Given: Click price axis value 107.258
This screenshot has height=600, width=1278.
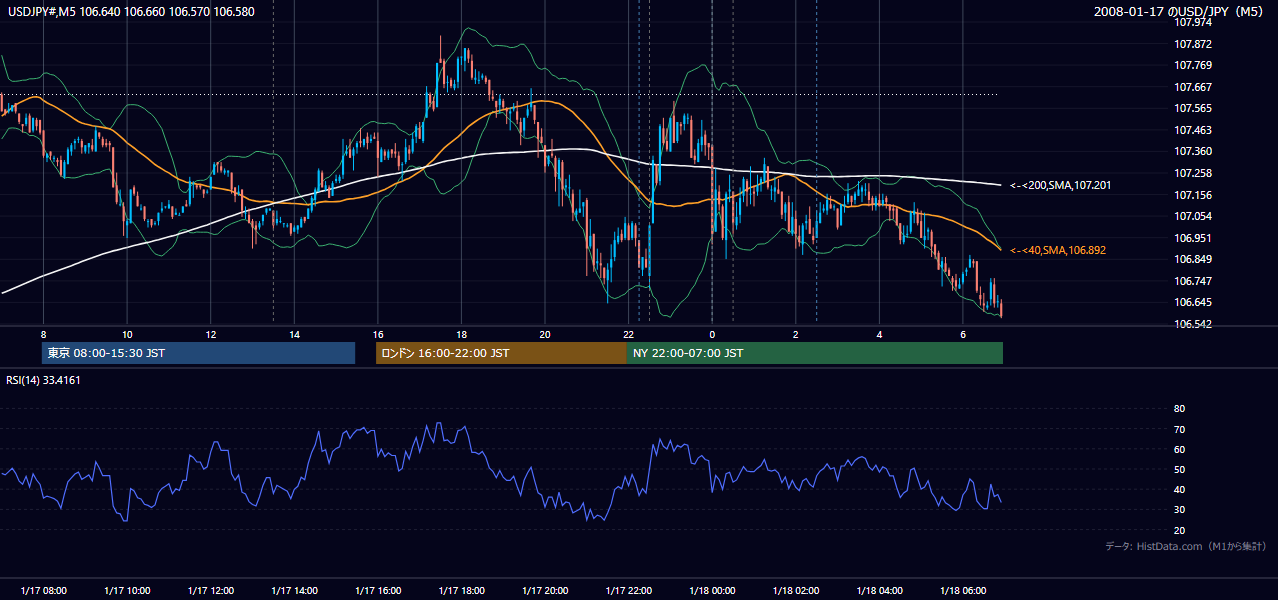Looking at the screenshot, I should [1194, 173].
